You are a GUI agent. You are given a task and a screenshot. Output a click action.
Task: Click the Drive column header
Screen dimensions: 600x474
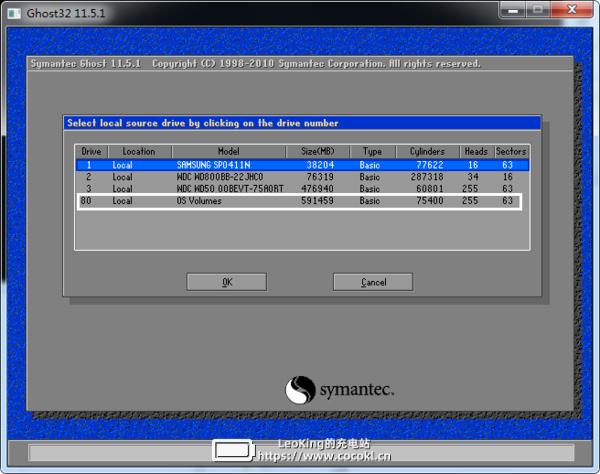coord(91,151)
